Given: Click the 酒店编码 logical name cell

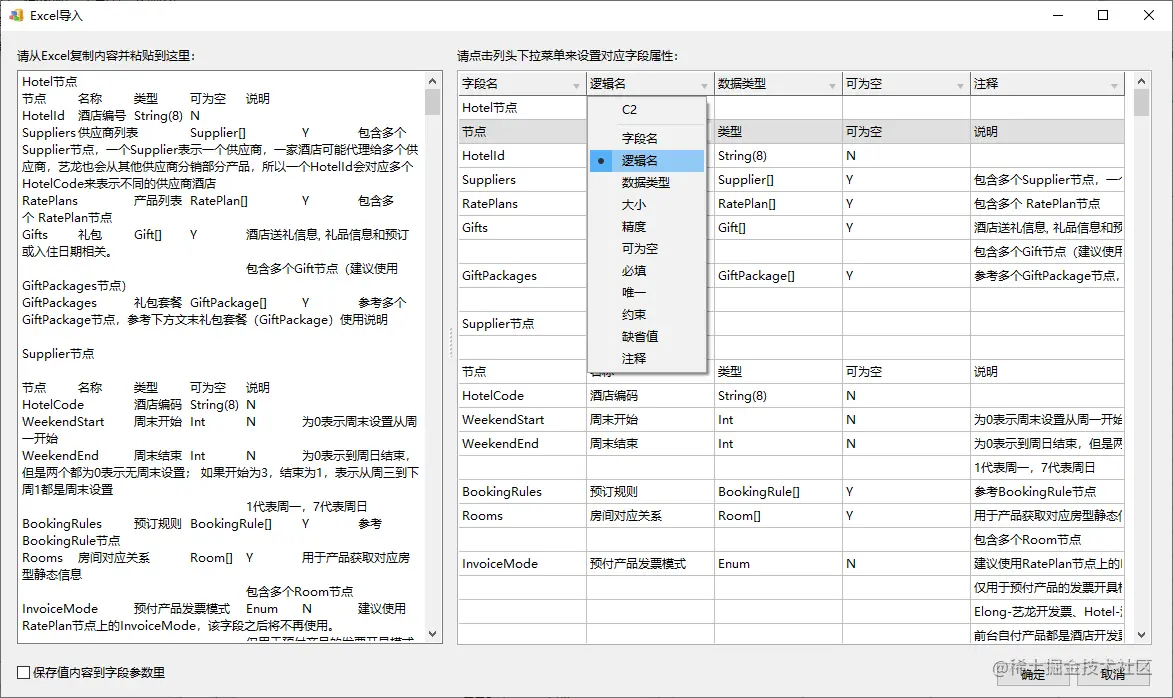Looking at the screenshot, I should [650, 396].
